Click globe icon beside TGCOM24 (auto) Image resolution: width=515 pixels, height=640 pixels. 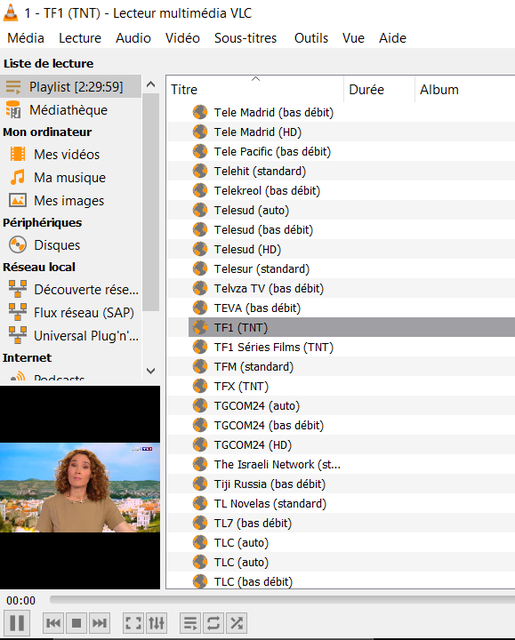pos(200,406)
